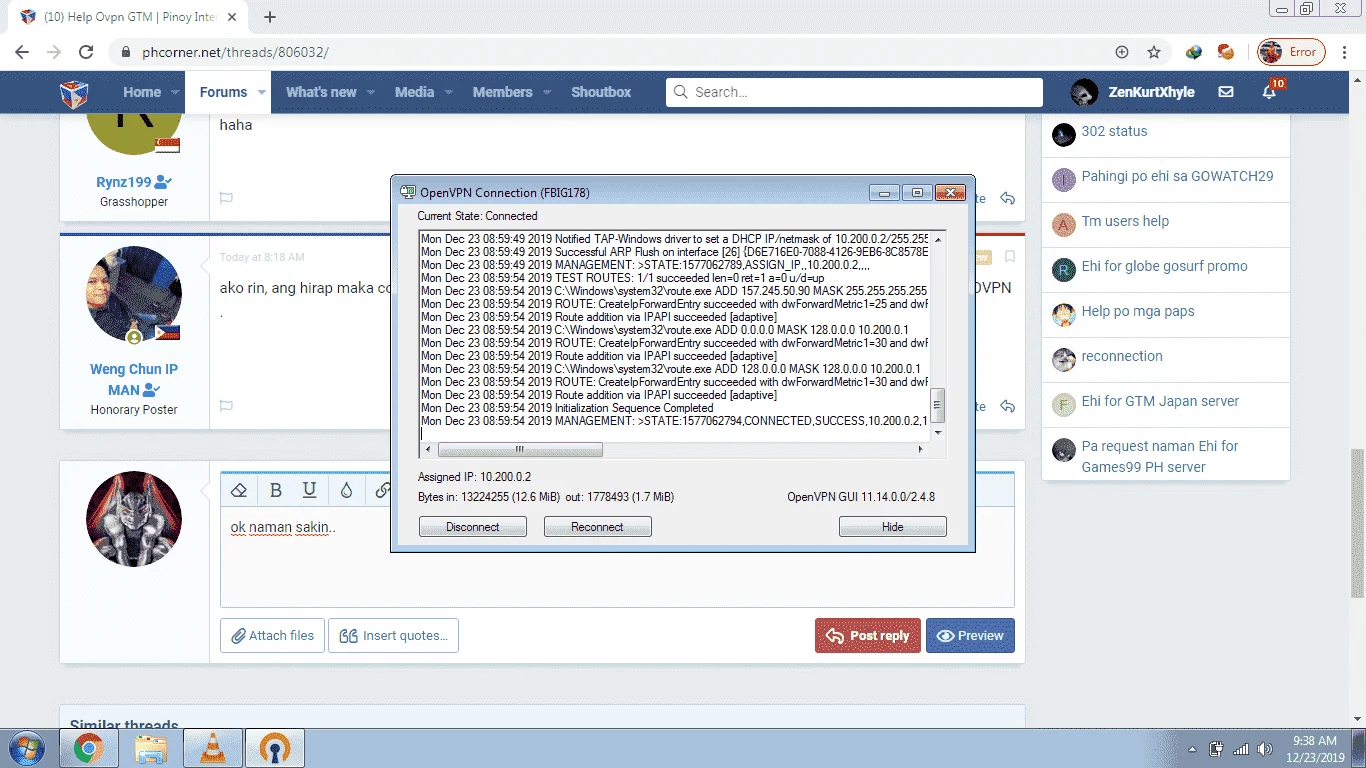Expand the Forums menu dropdown arrow
The image size is (1366, 768).
(x=262, y=92)
